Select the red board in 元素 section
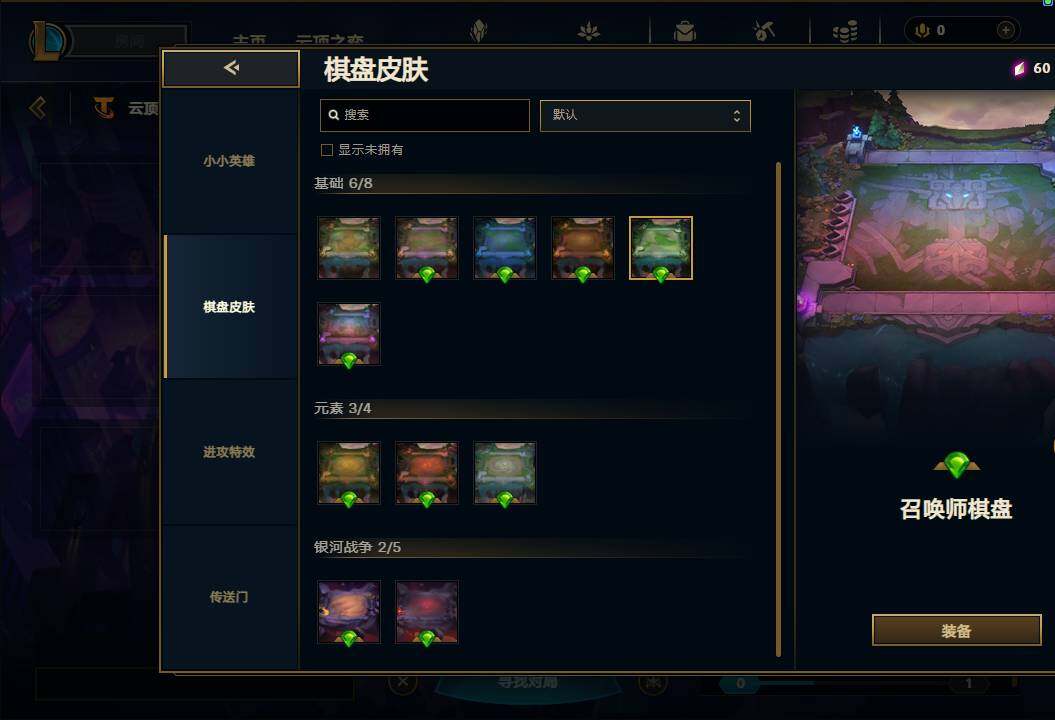The image size is (1055, 720). click(427, 473)
